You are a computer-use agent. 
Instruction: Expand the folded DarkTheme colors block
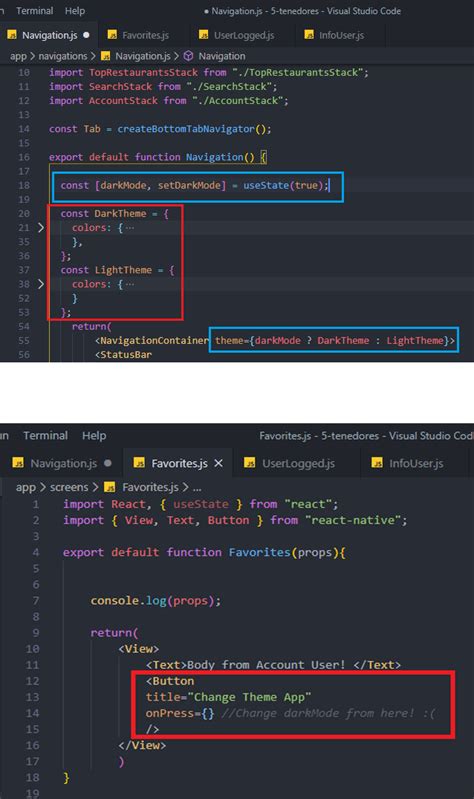tap(41, 228)
